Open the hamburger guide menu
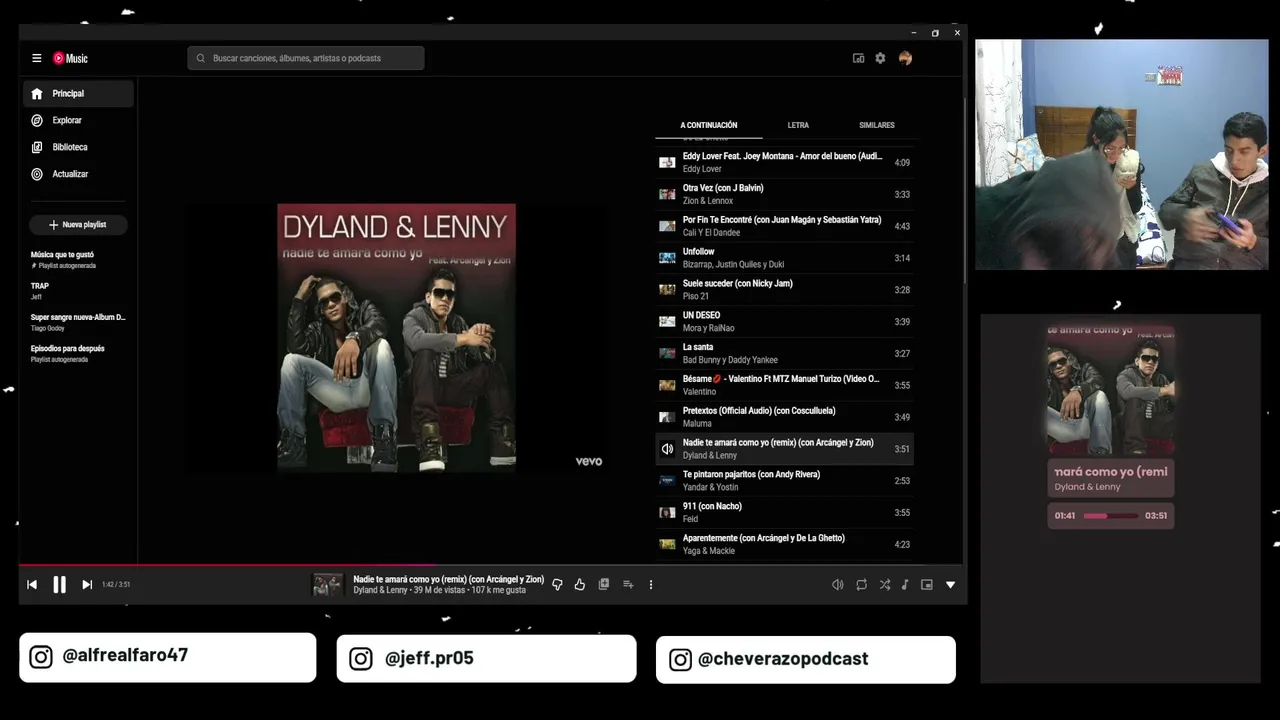 tap(37, 58)
